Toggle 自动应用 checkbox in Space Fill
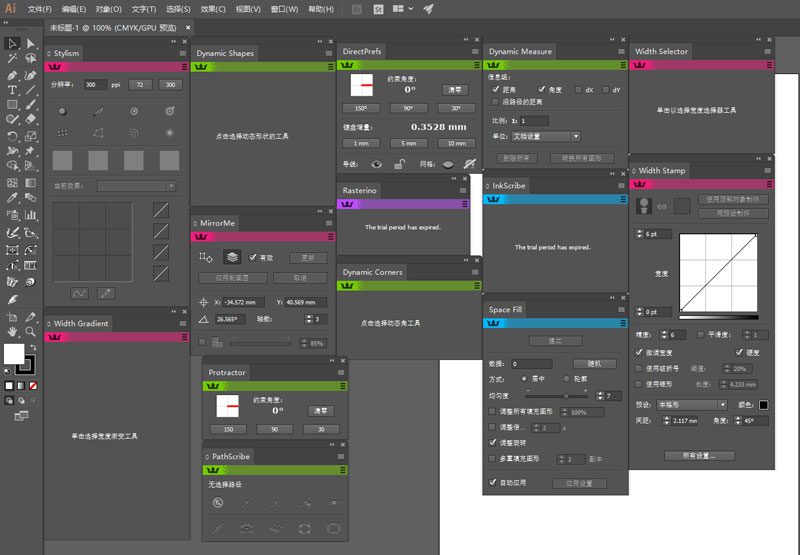This screenshot has height=555, width=800. click(492, 482)
